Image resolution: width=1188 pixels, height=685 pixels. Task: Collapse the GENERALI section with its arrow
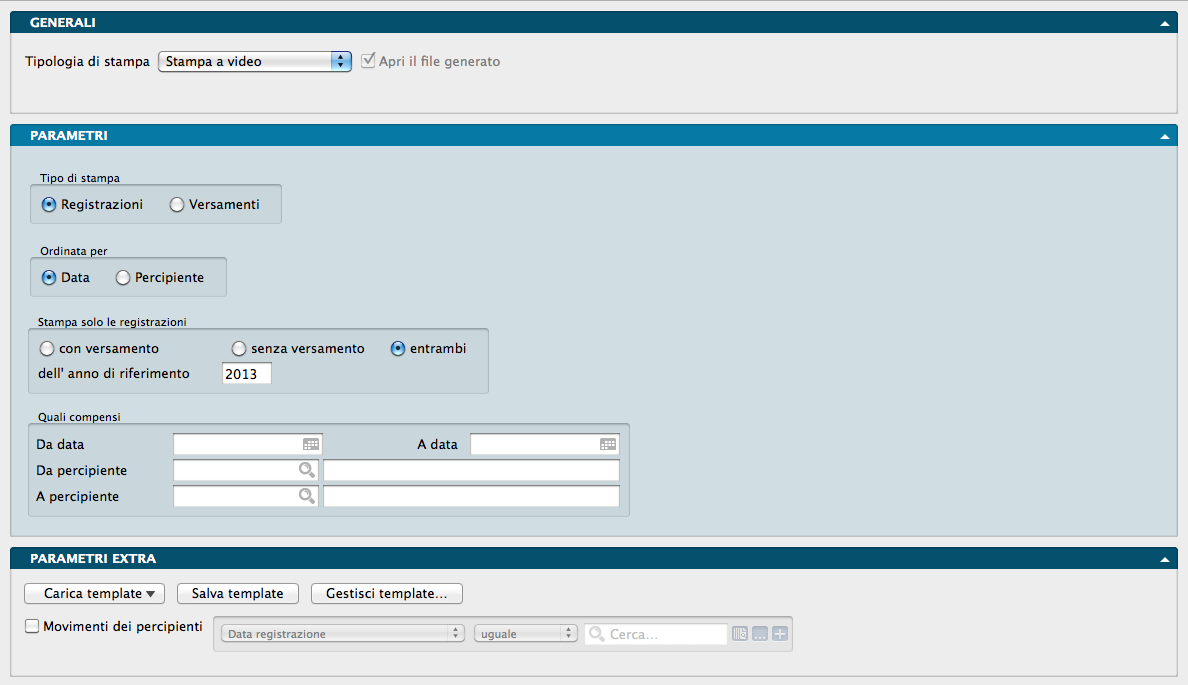[1164, 22]
